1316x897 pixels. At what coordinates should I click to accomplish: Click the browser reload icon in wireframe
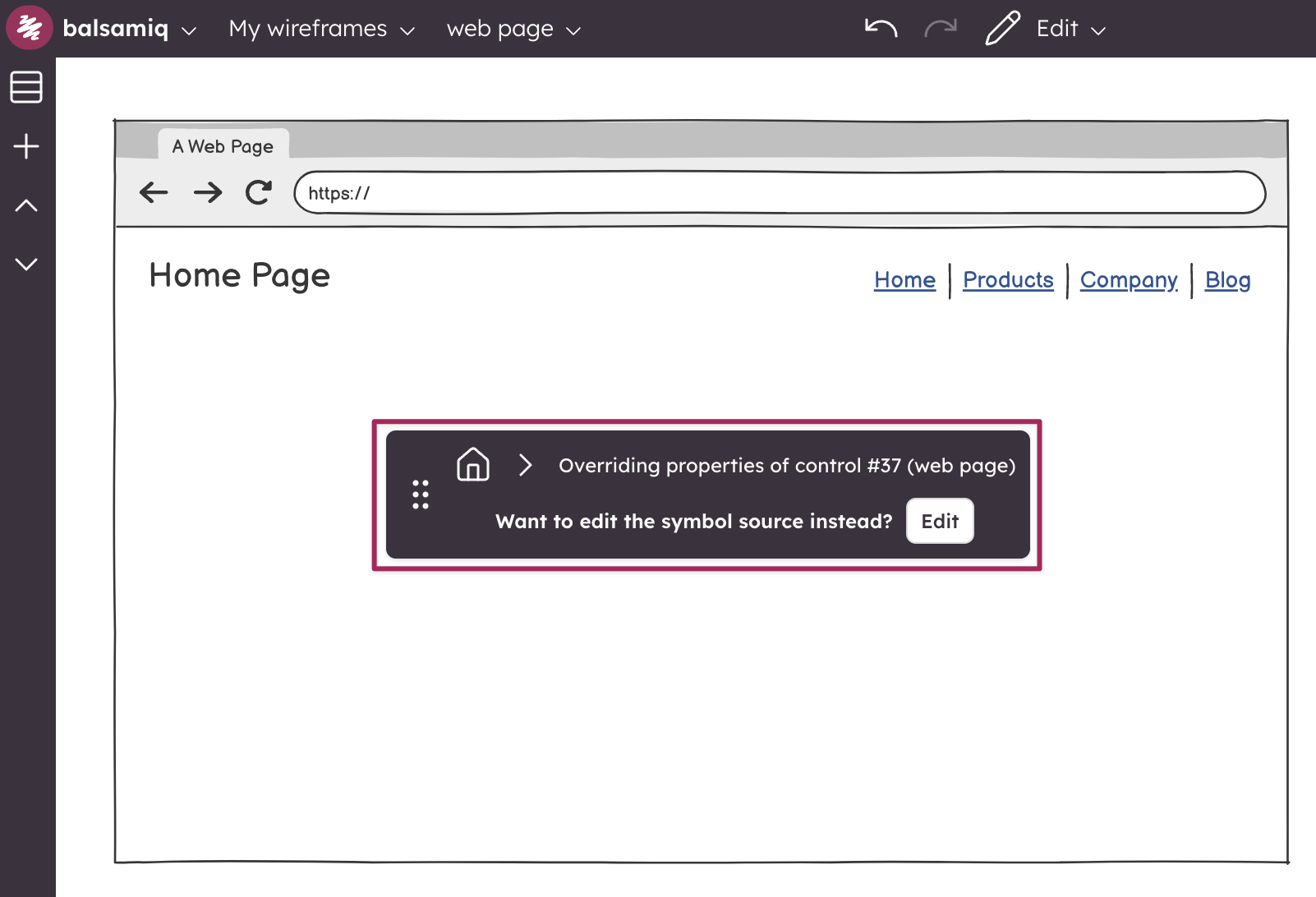(x=259, y=193)
